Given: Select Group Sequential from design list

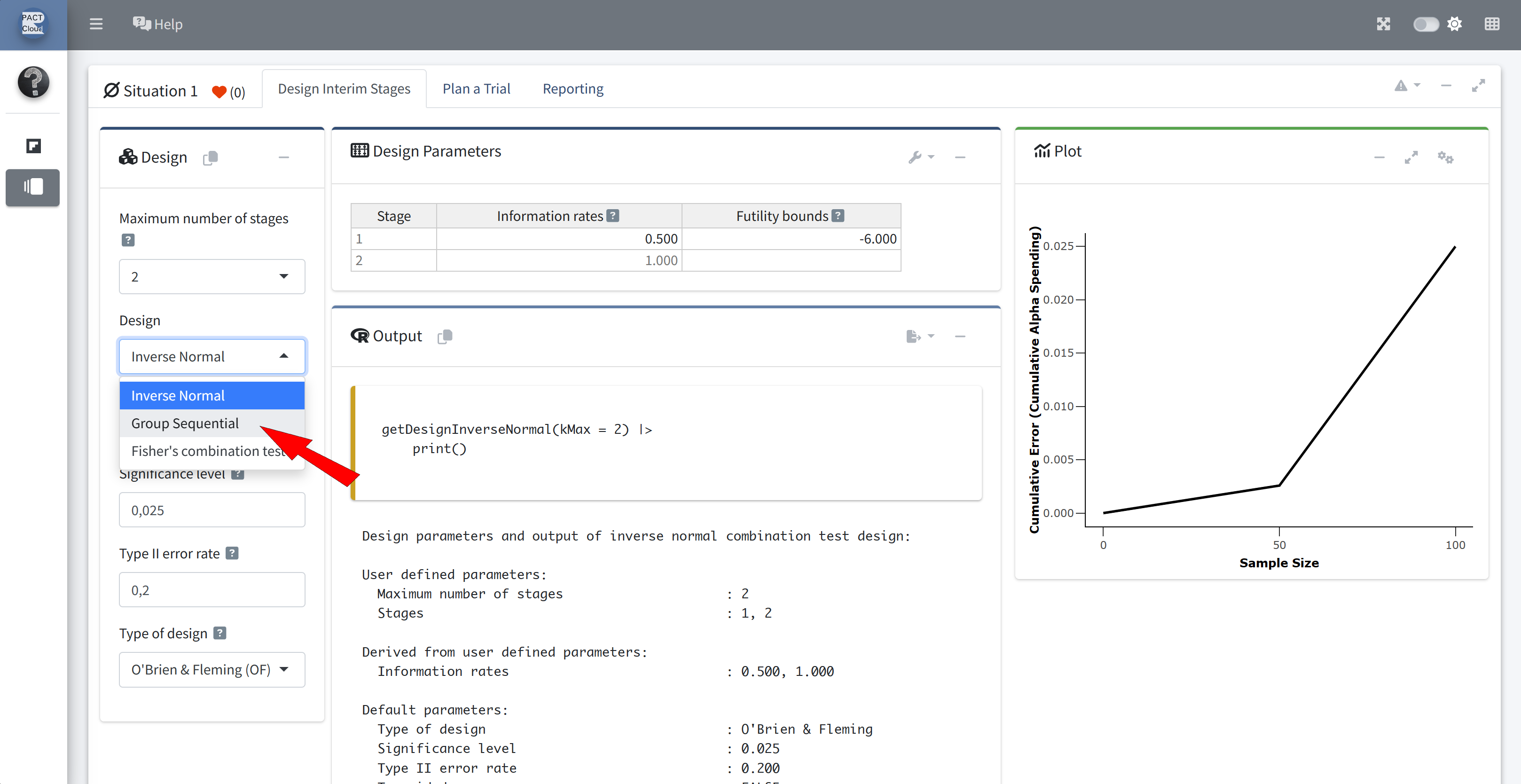Looking at the screenshot, I should tap(185, 423).
